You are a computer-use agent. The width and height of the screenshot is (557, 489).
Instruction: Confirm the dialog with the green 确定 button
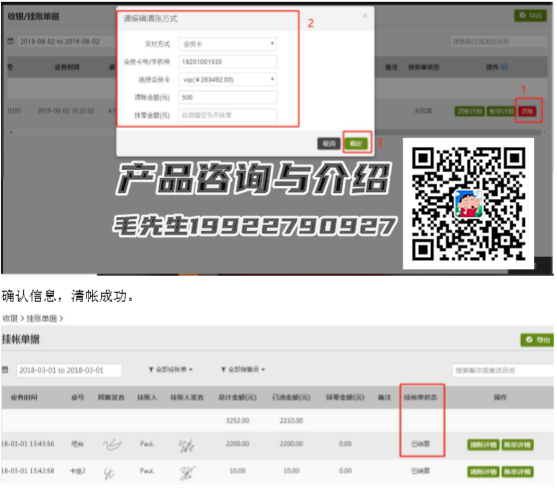[356, 143]
